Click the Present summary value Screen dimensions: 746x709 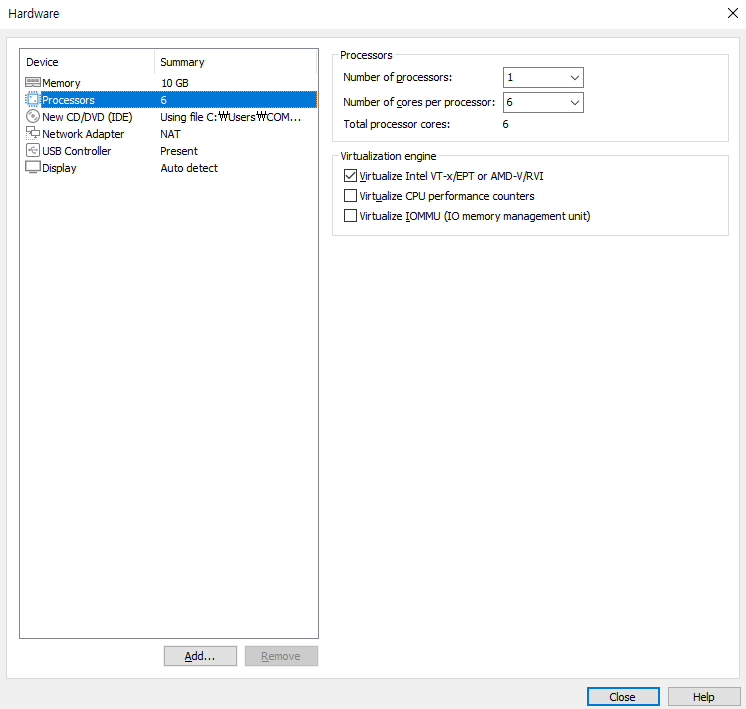tap(178, 151)
